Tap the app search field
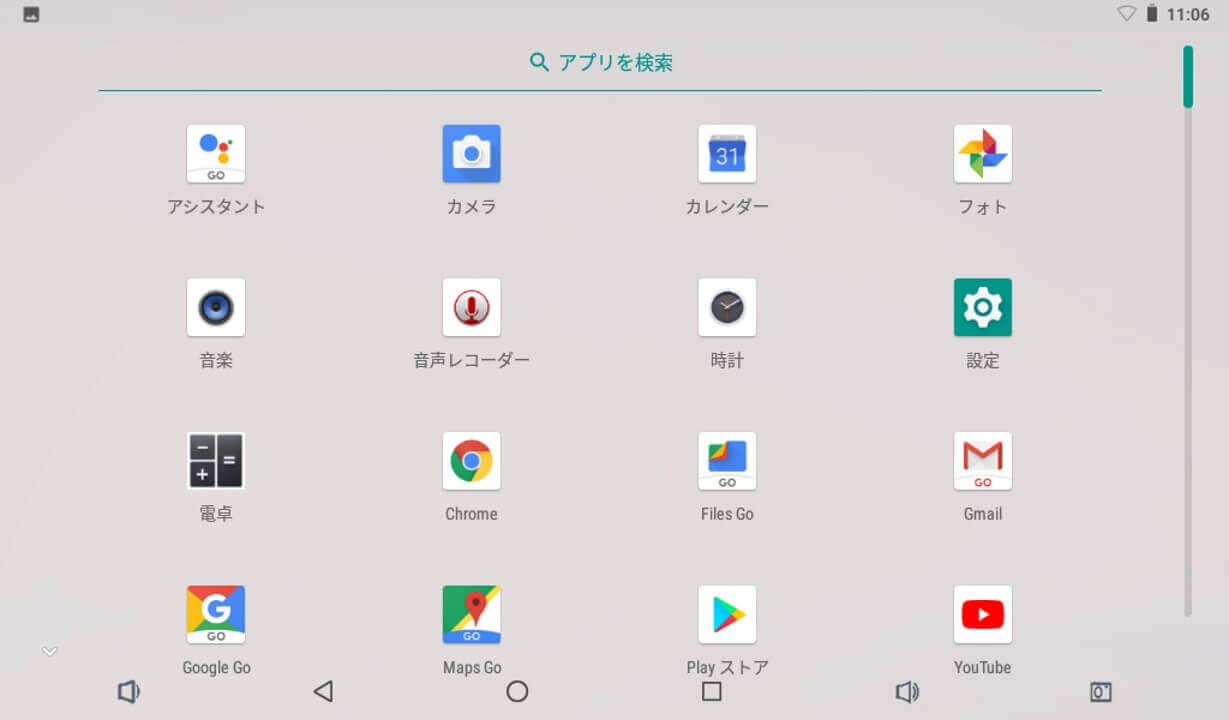The width and height of the screenshot is (1229, 720). pyautogui.click(x=600, y=63)
